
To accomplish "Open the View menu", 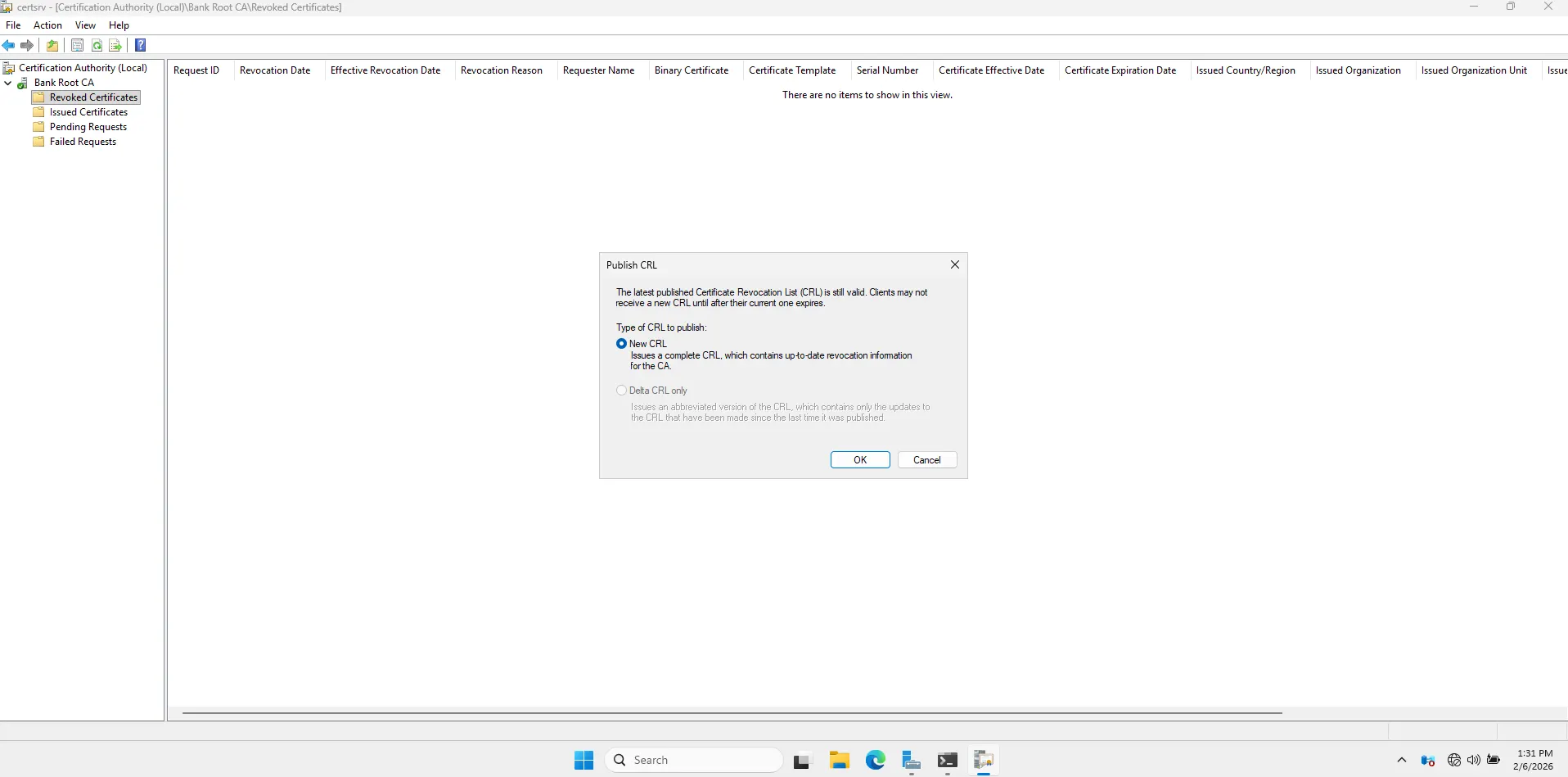I will (x=85, y=25).
